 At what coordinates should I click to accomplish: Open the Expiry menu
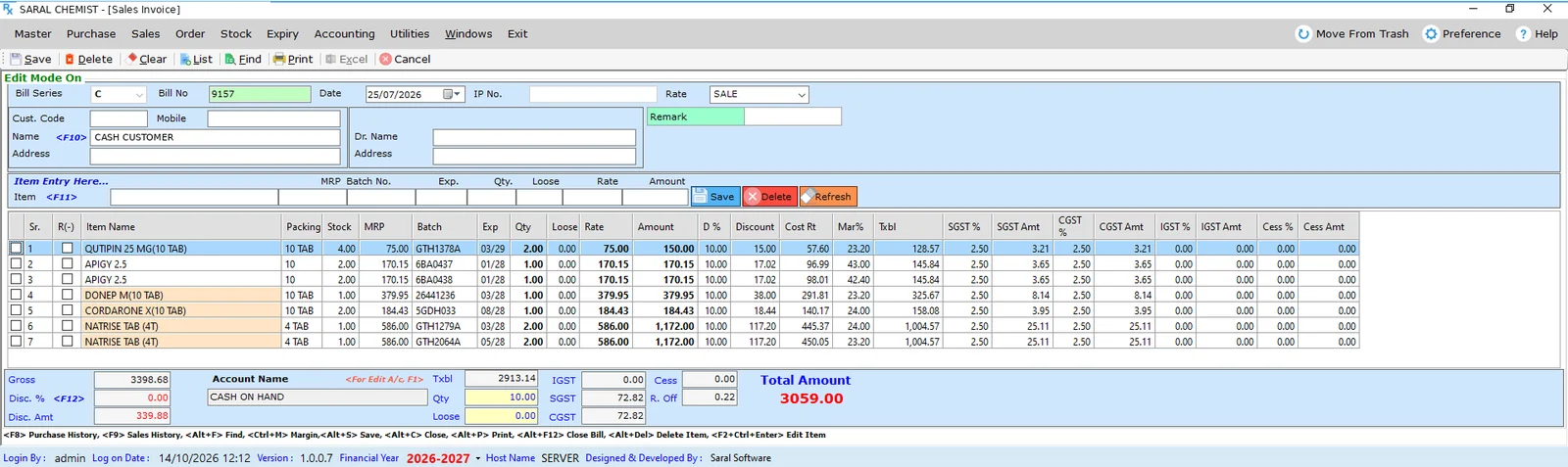(x=282, y=34)
